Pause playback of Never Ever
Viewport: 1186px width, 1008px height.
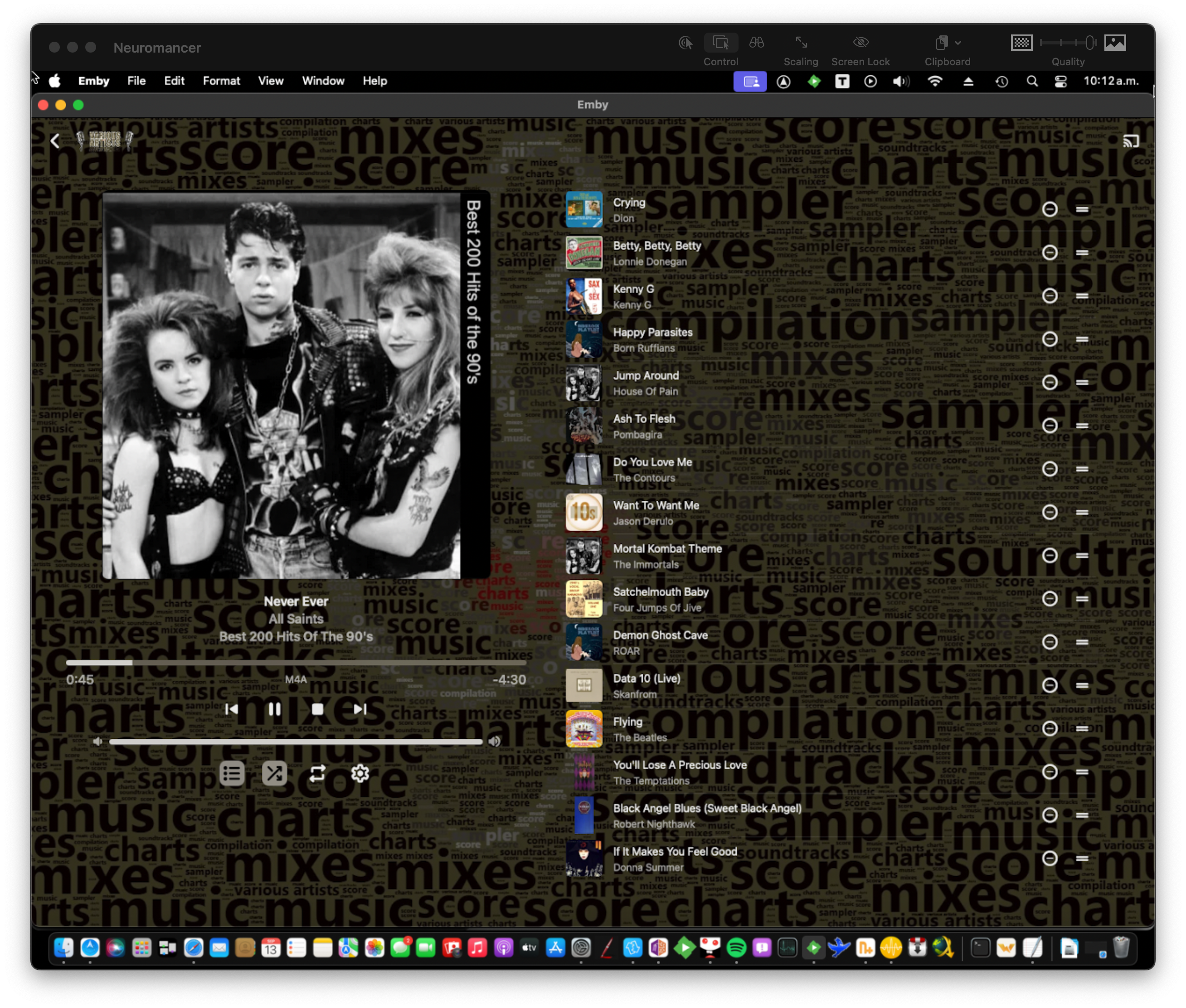(274, 708)
